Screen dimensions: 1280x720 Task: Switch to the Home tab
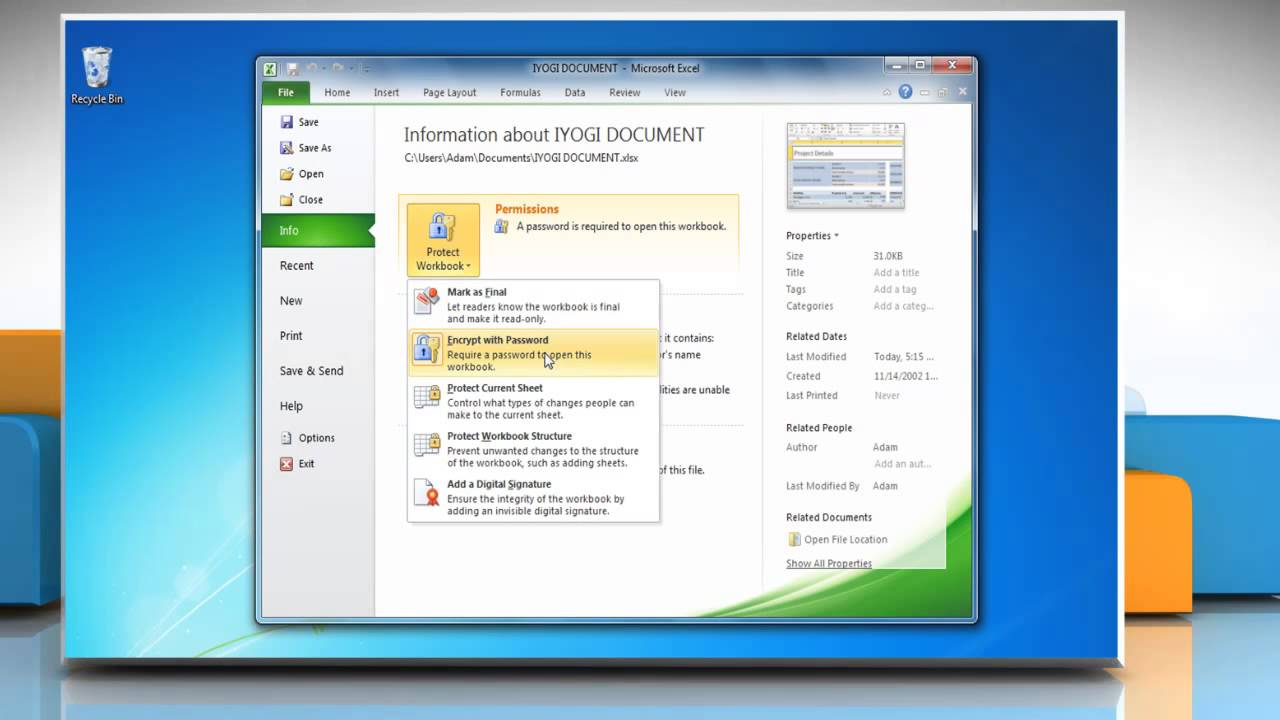(x=337, y=92)
